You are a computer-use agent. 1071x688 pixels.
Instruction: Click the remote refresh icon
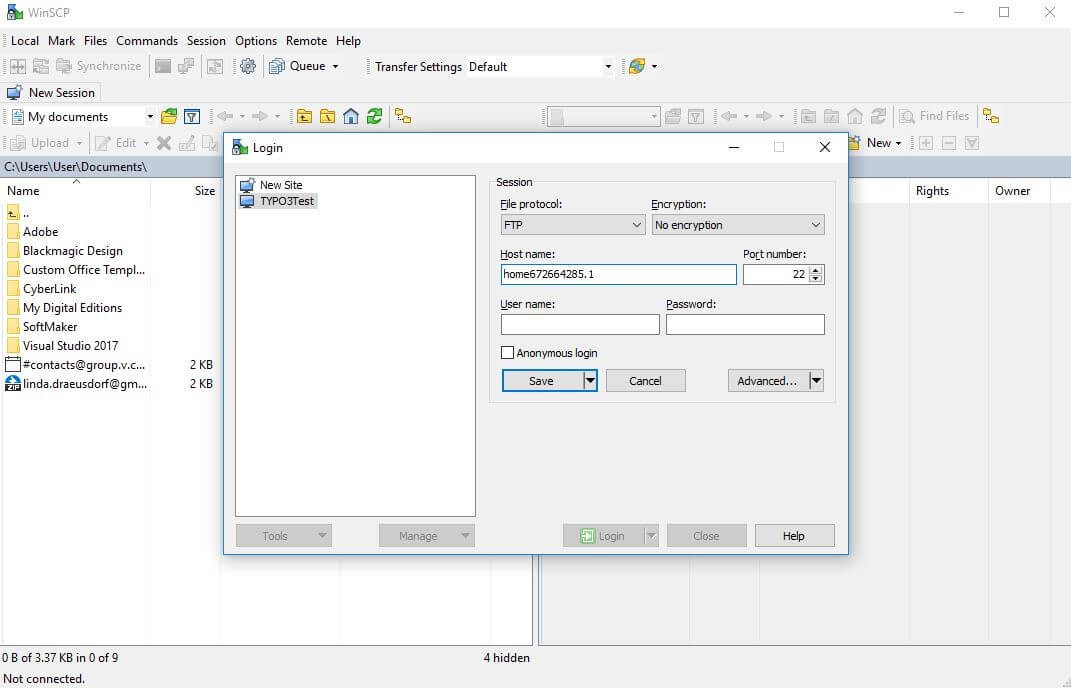878,117
